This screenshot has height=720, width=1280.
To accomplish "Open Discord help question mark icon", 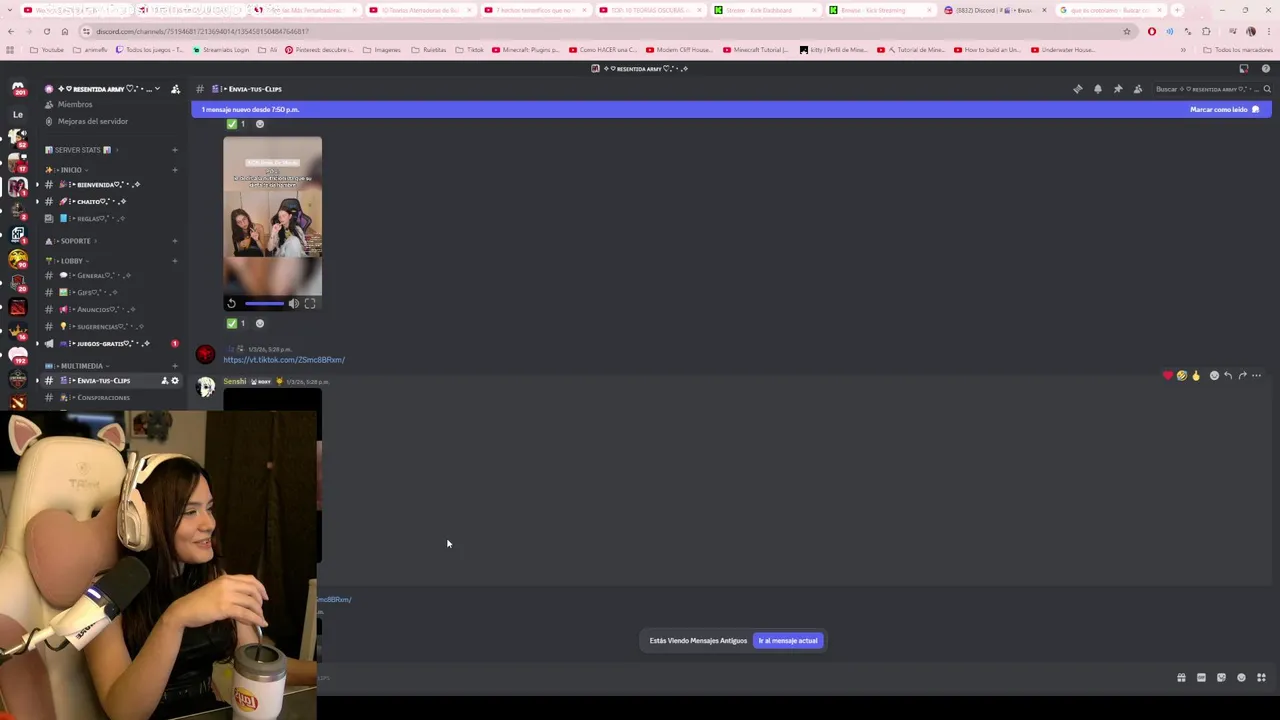I will (1266, 69).
